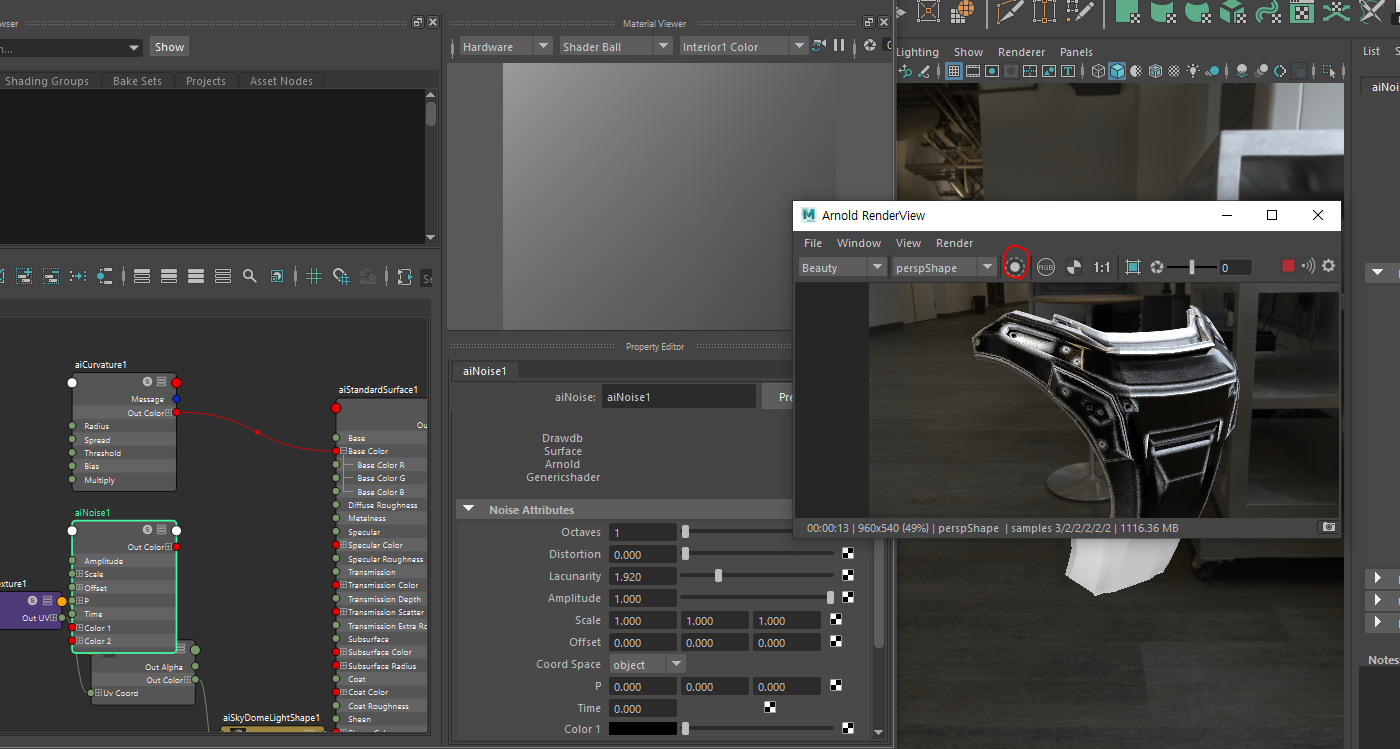Click smooth shade all blue cube icon

coord(1117,71)
